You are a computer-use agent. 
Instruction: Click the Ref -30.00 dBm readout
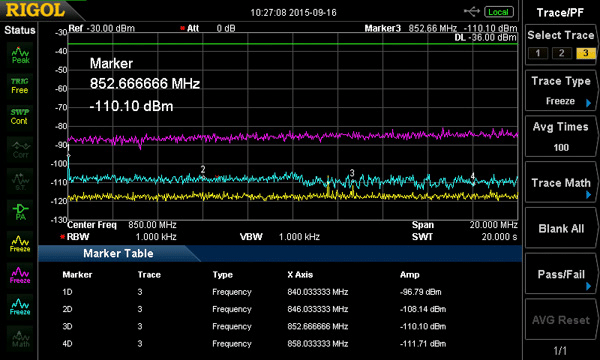click(101, 28)
